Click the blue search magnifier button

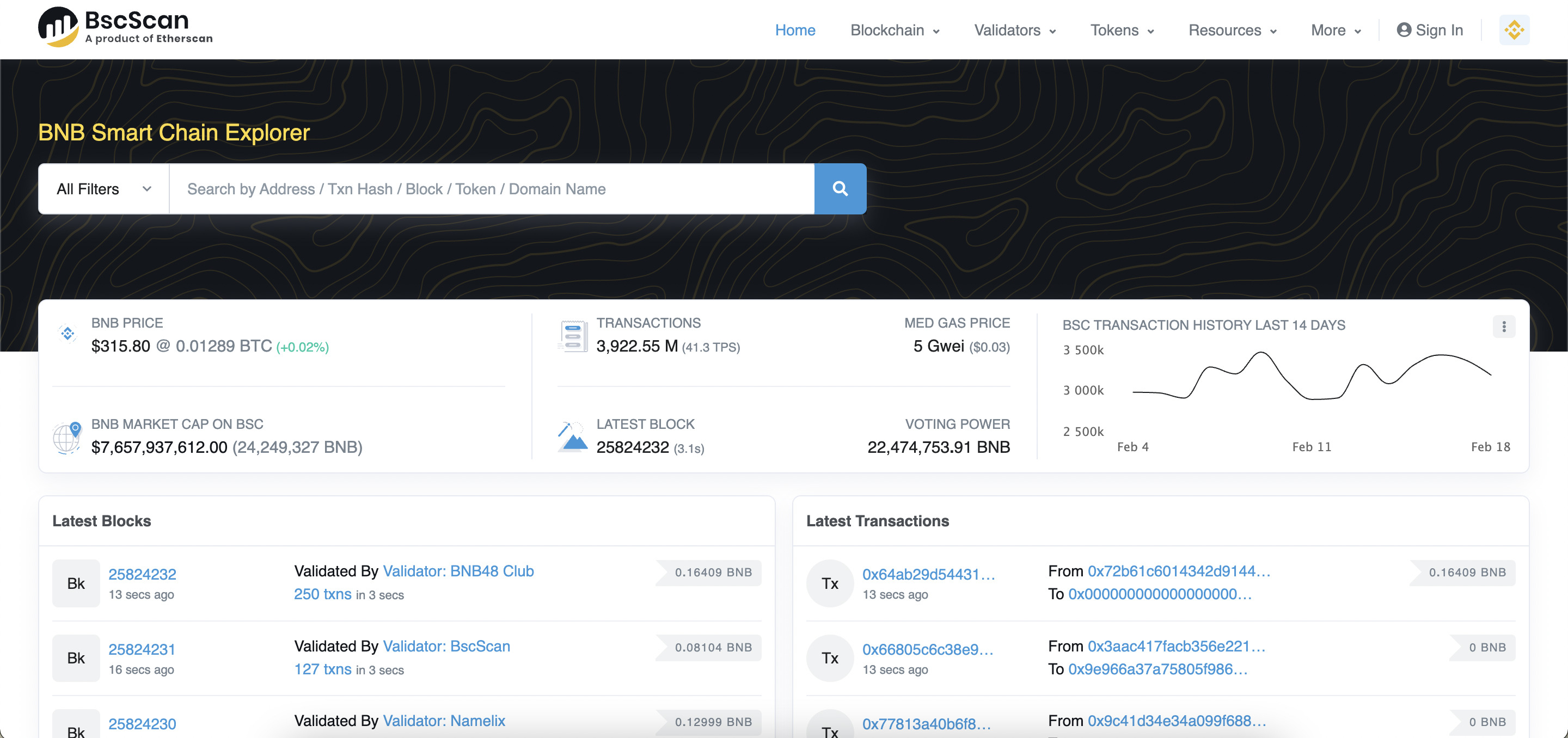840,189
